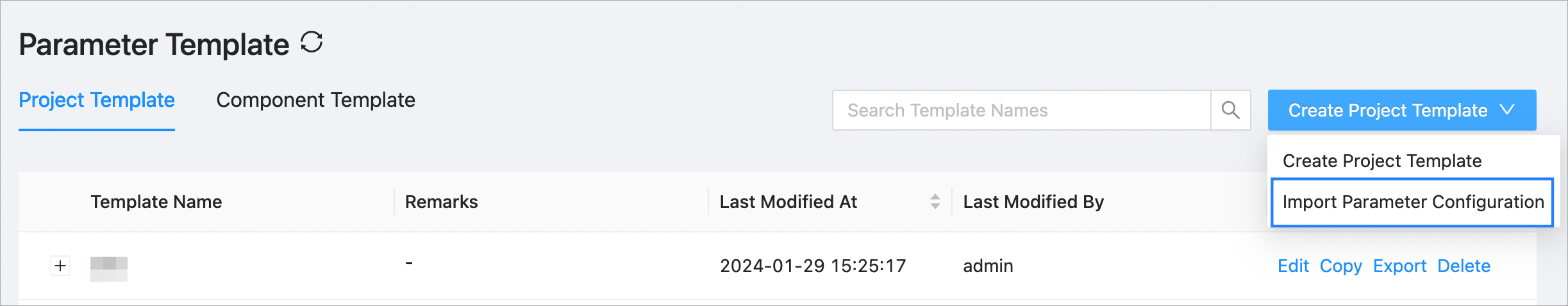Viewport: 1568px width, 306px height.
Task: Click the blue Create Project Template button
Action: coord(1387,110)
